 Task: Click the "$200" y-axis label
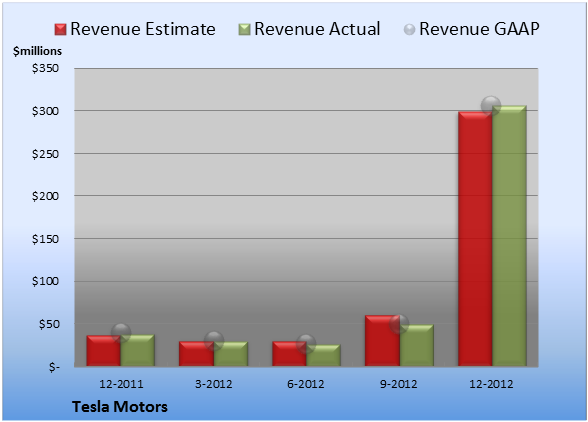[45, 196]
